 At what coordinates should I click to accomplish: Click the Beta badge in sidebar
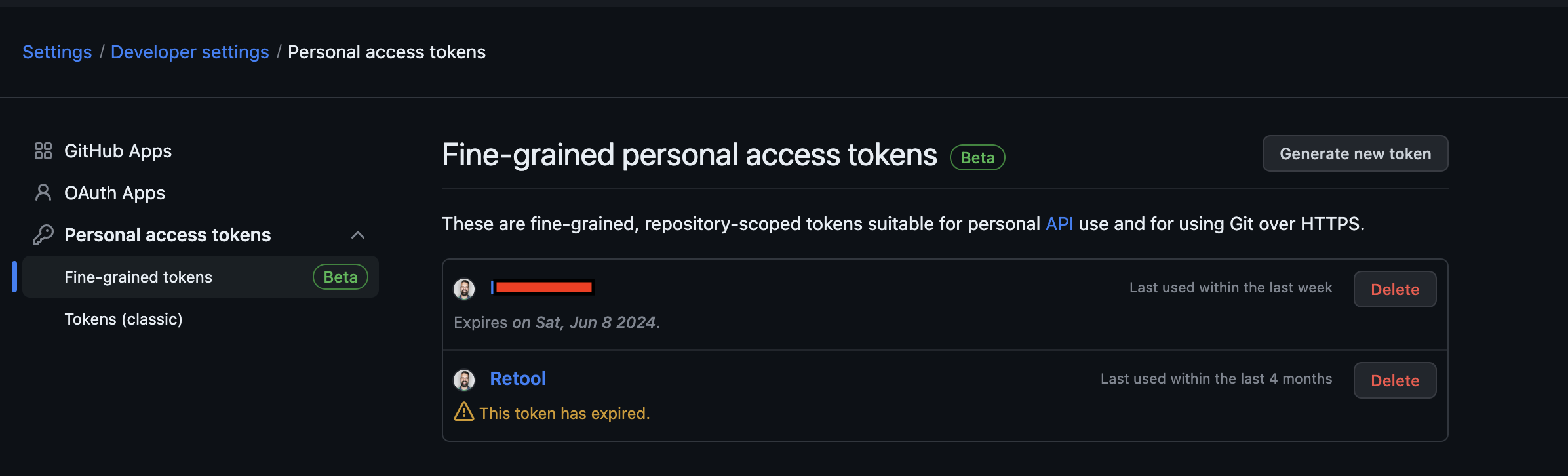coord(340,277)
